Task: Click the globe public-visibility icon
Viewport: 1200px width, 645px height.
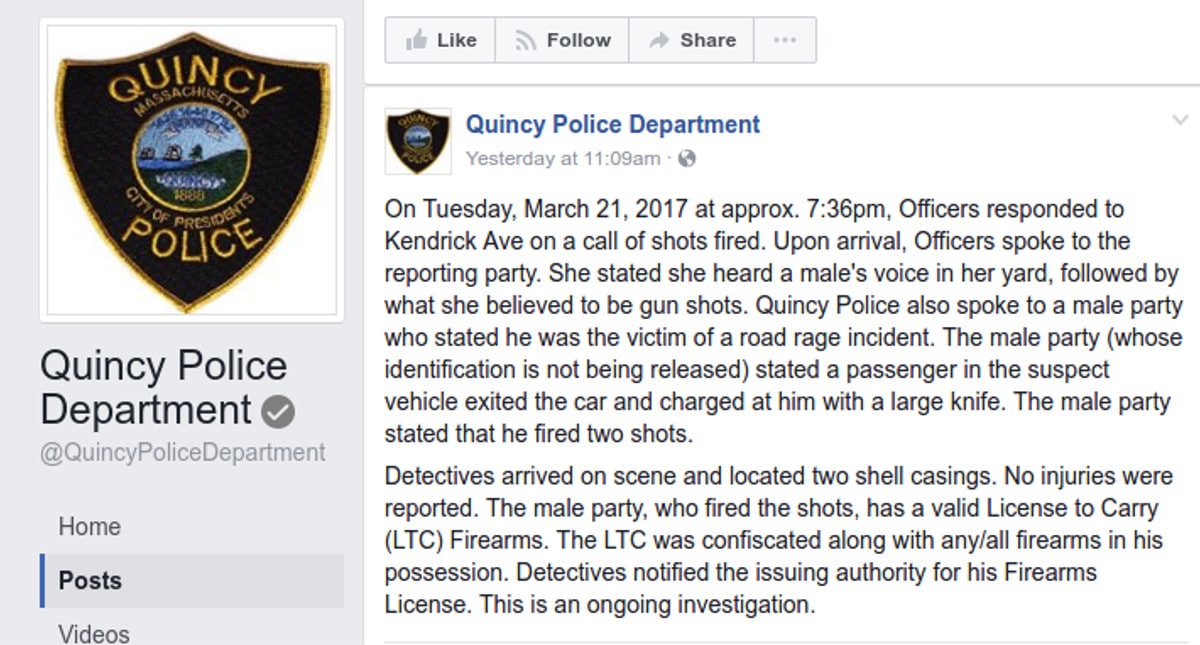Action: tap(686, 159)
